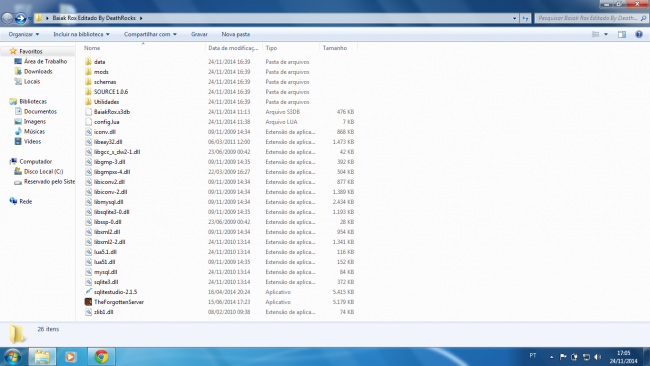Select the sqlite3.dll file

click(x=106, y=282)
